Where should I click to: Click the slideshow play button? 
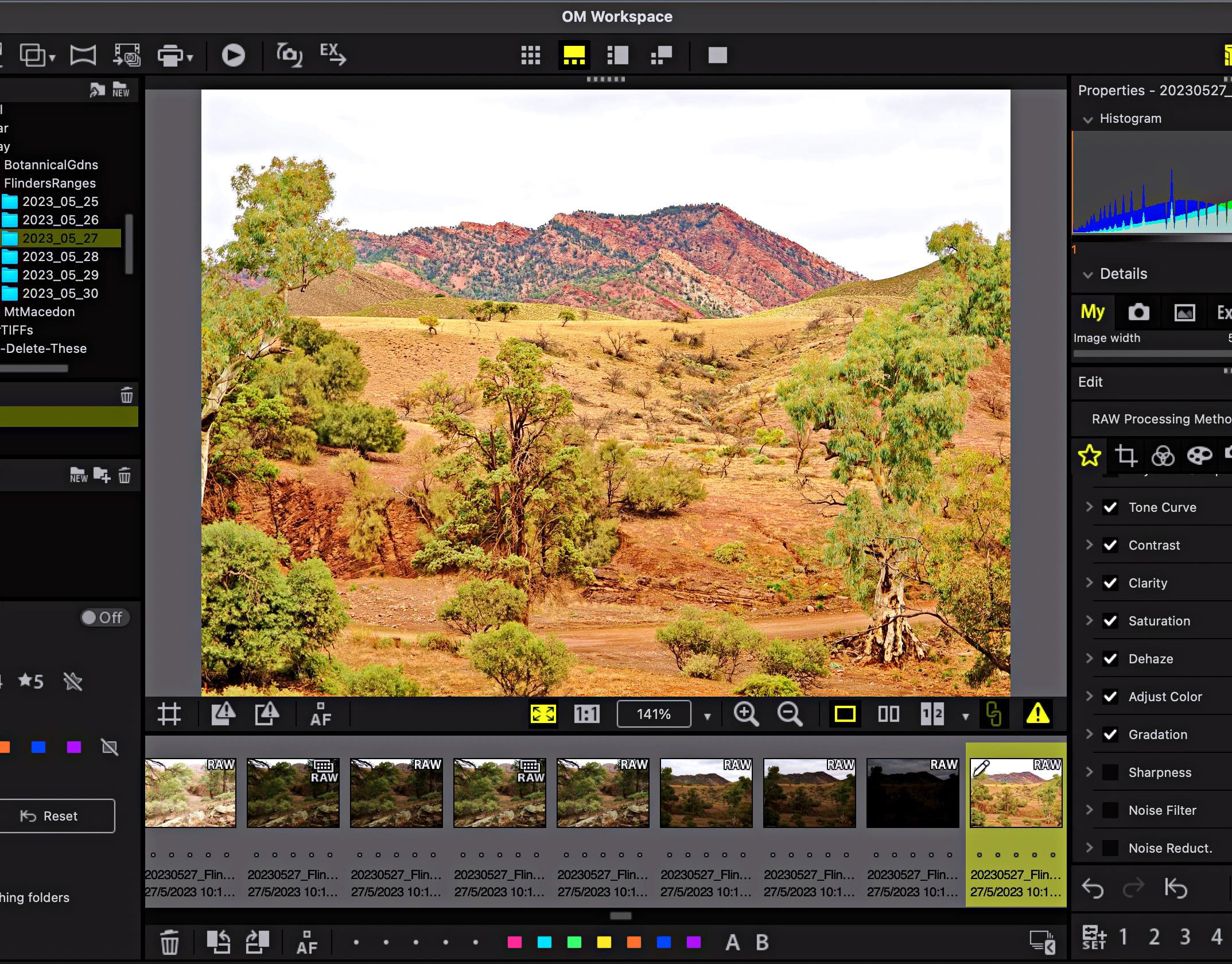233,55
